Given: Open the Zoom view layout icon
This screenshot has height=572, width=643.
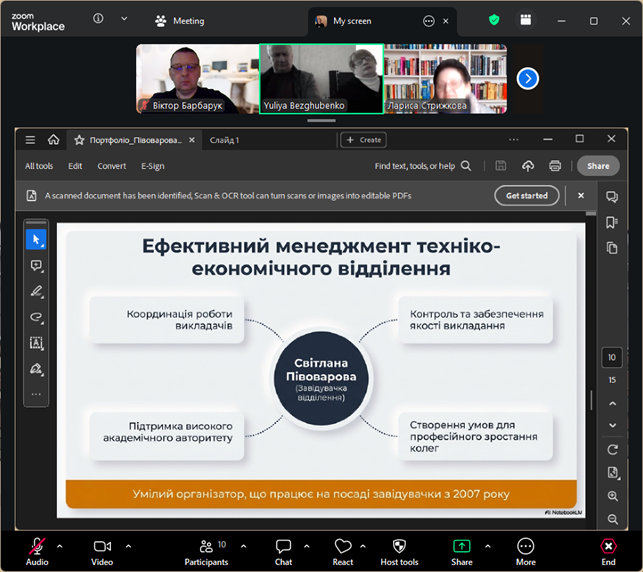Looking at the screenshot, I should click(525, 20).
